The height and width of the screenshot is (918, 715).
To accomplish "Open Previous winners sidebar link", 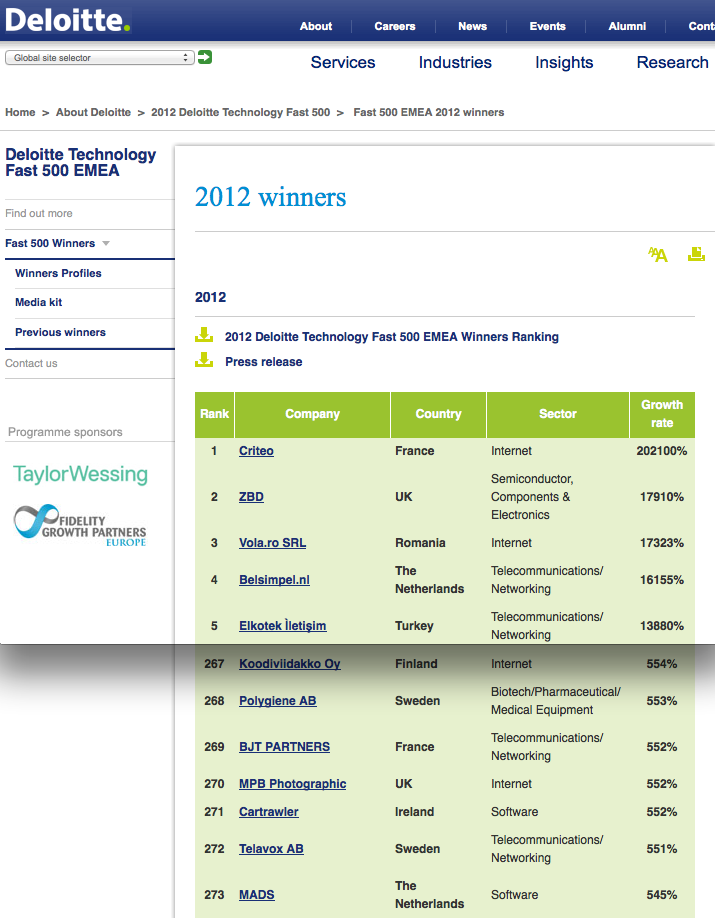I will (60, 332).
